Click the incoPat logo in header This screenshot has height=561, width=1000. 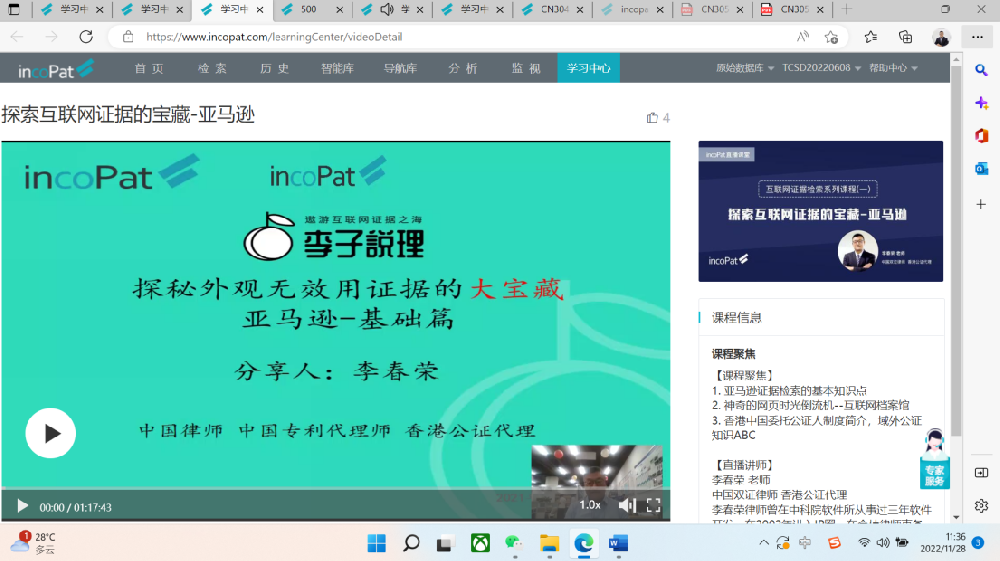click(56, 69)
